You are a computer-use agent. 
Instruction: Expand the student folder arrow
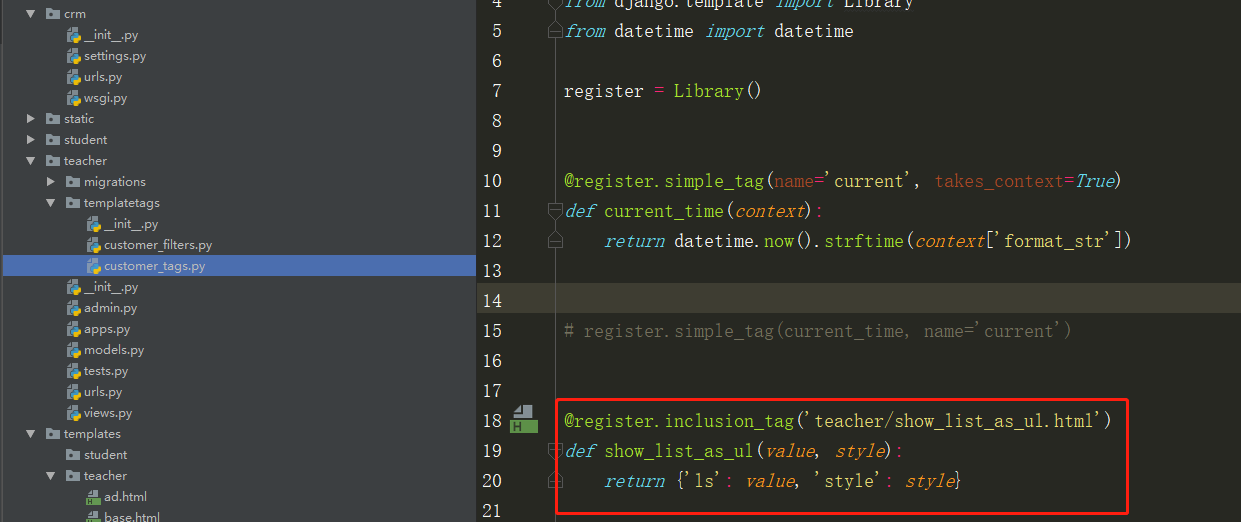(x=31, y=140)
